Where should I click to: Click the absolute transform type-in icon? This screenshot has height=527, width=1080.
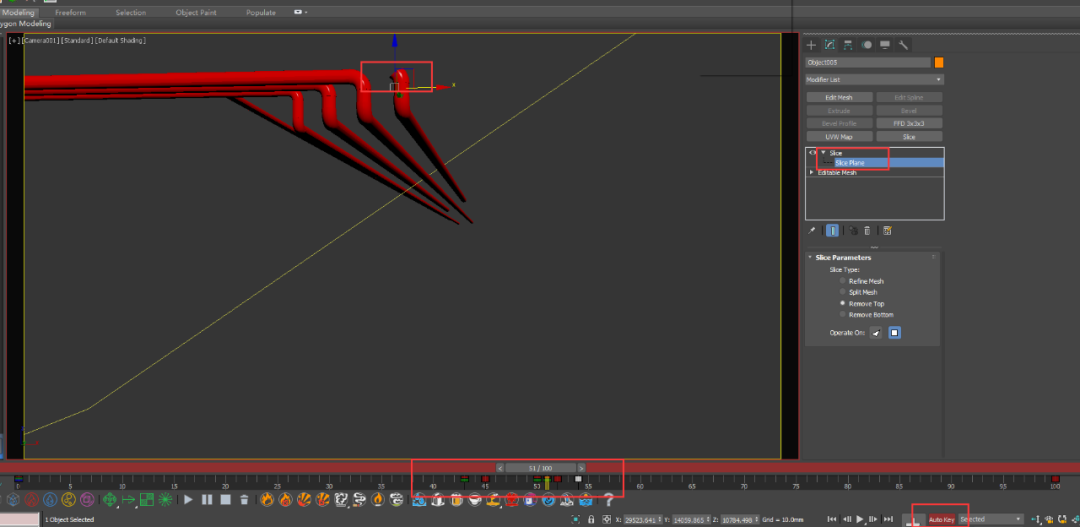click(x=606, y=519)
